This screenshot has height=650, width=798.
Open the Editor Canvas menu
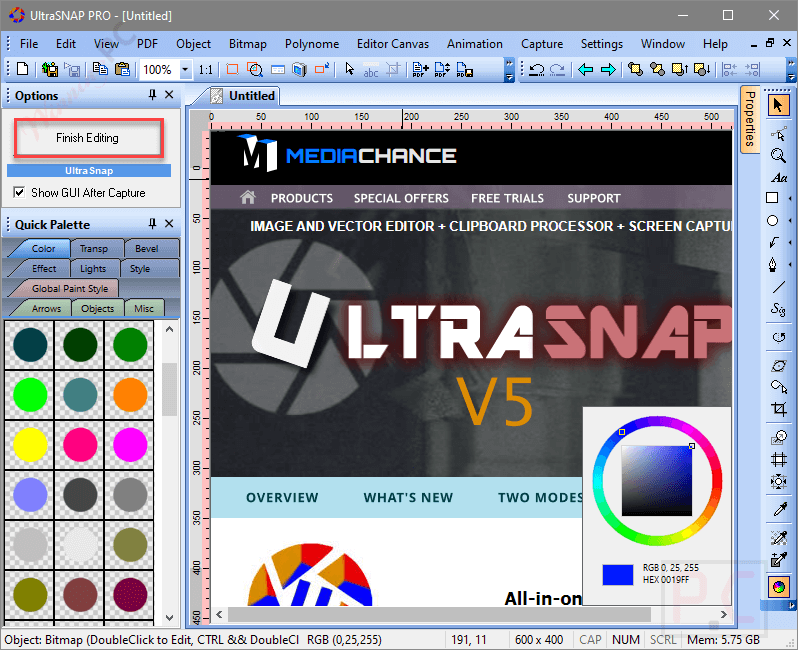[393, 44]
